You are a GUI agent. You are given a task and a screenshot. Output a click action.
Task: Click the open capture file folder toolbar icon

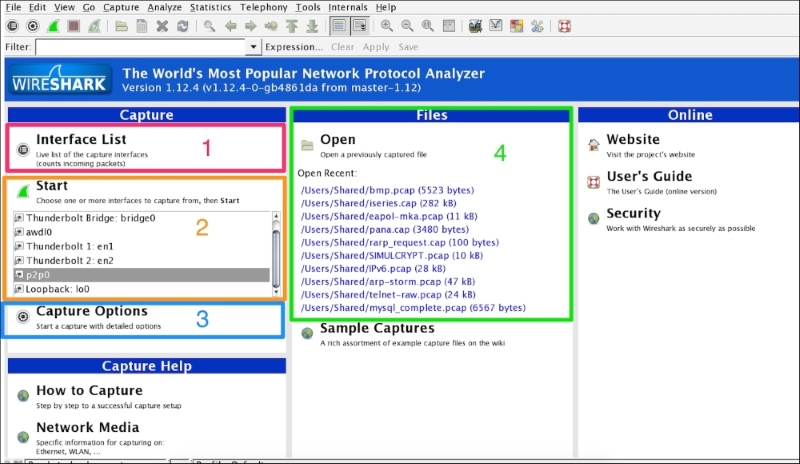(x=121, y=26)
